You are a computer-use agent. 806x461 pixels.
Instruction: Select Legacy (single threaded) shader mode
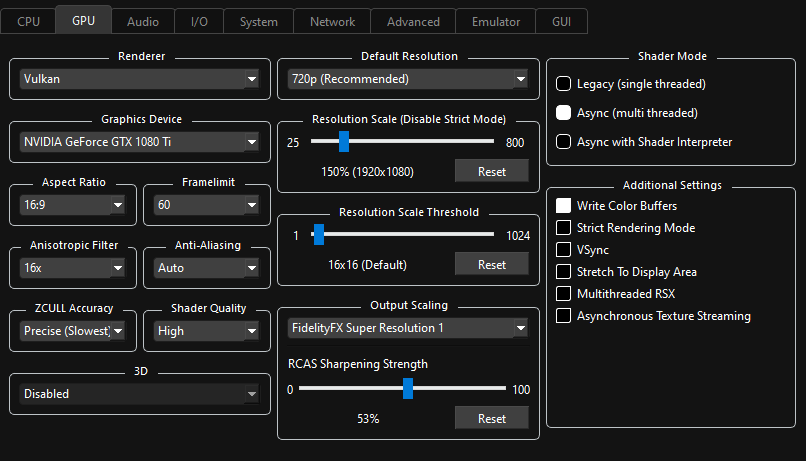(x=564, y=84)
